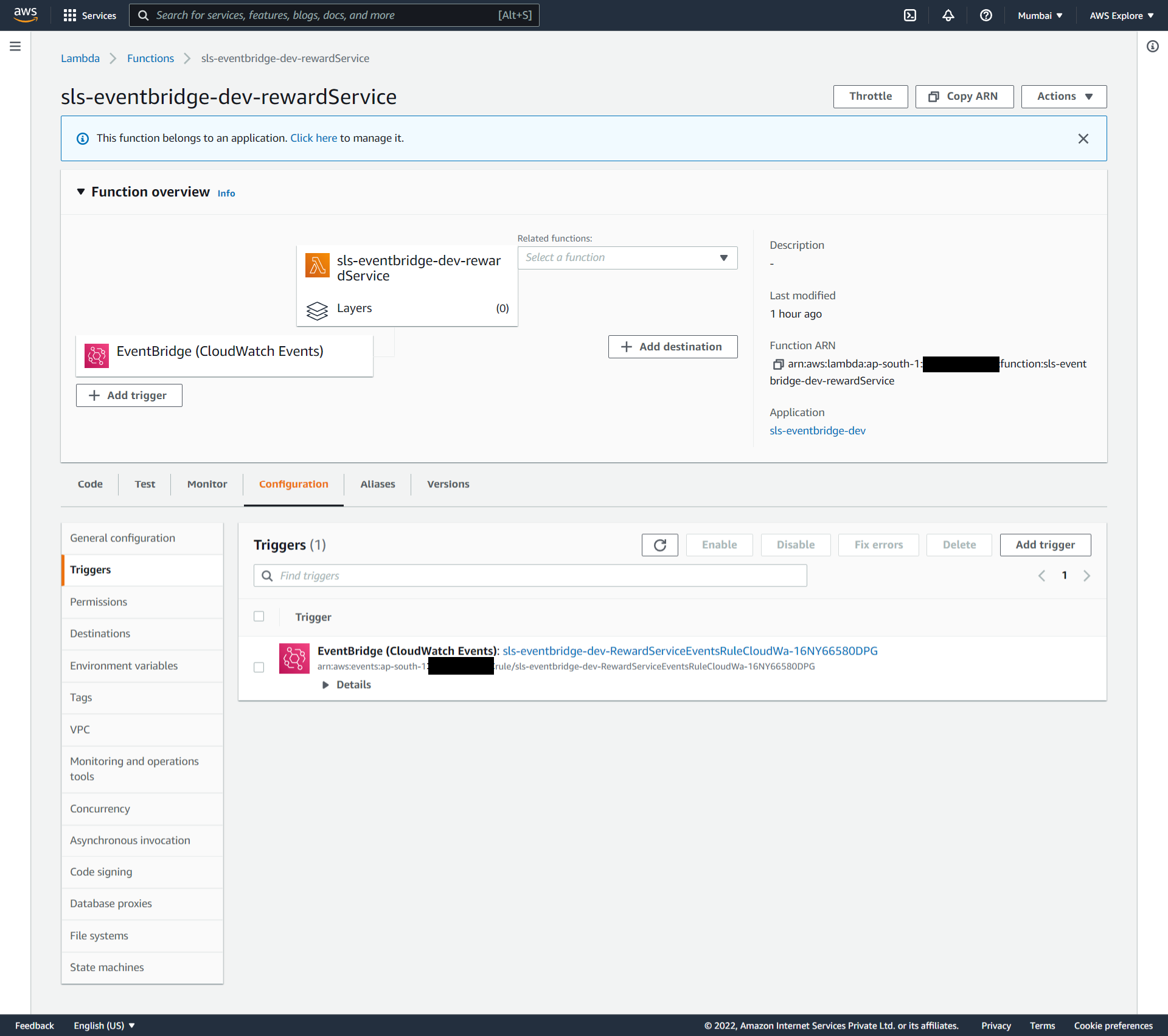Open Permissions configuration
This screenshot has width=1168, height=1036.
click(142, 602)
